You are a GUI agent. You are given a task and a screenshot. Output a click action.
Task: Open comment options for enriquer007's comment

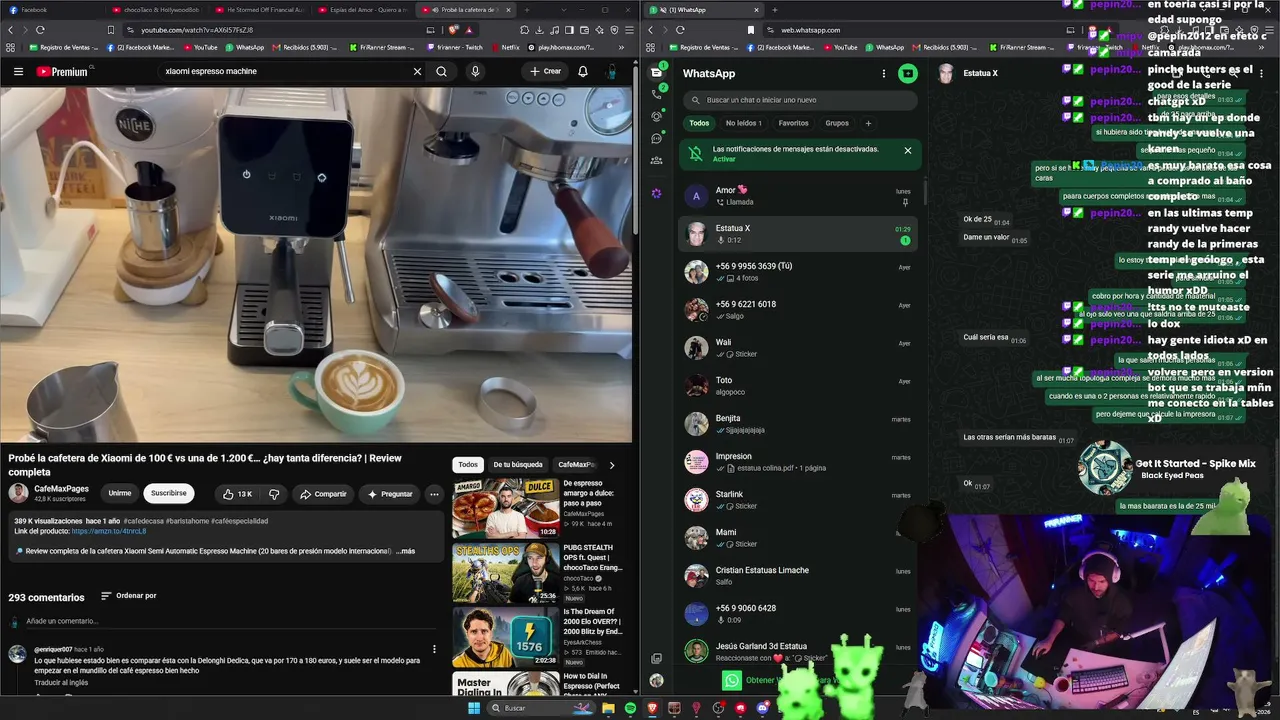tap(434, 649)
